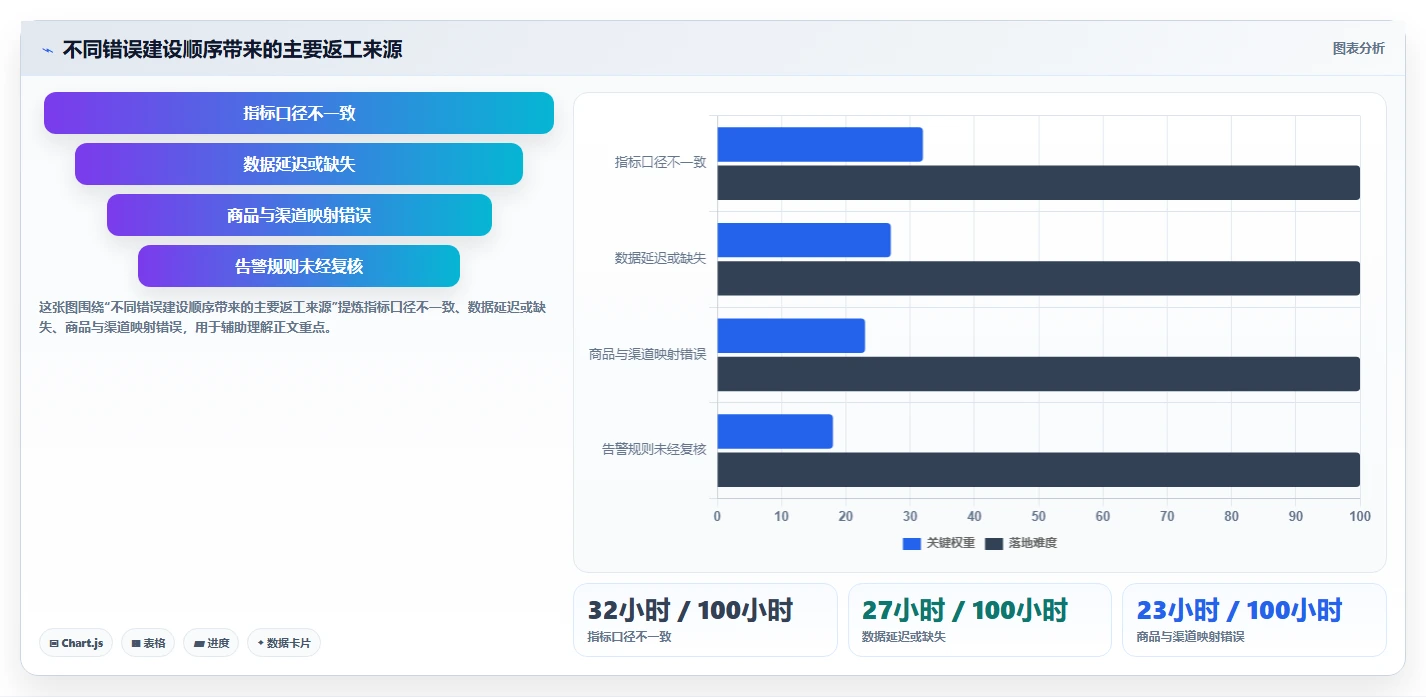Click the blue bar for 数据延迟或缺失

click(x=804, y=240)
